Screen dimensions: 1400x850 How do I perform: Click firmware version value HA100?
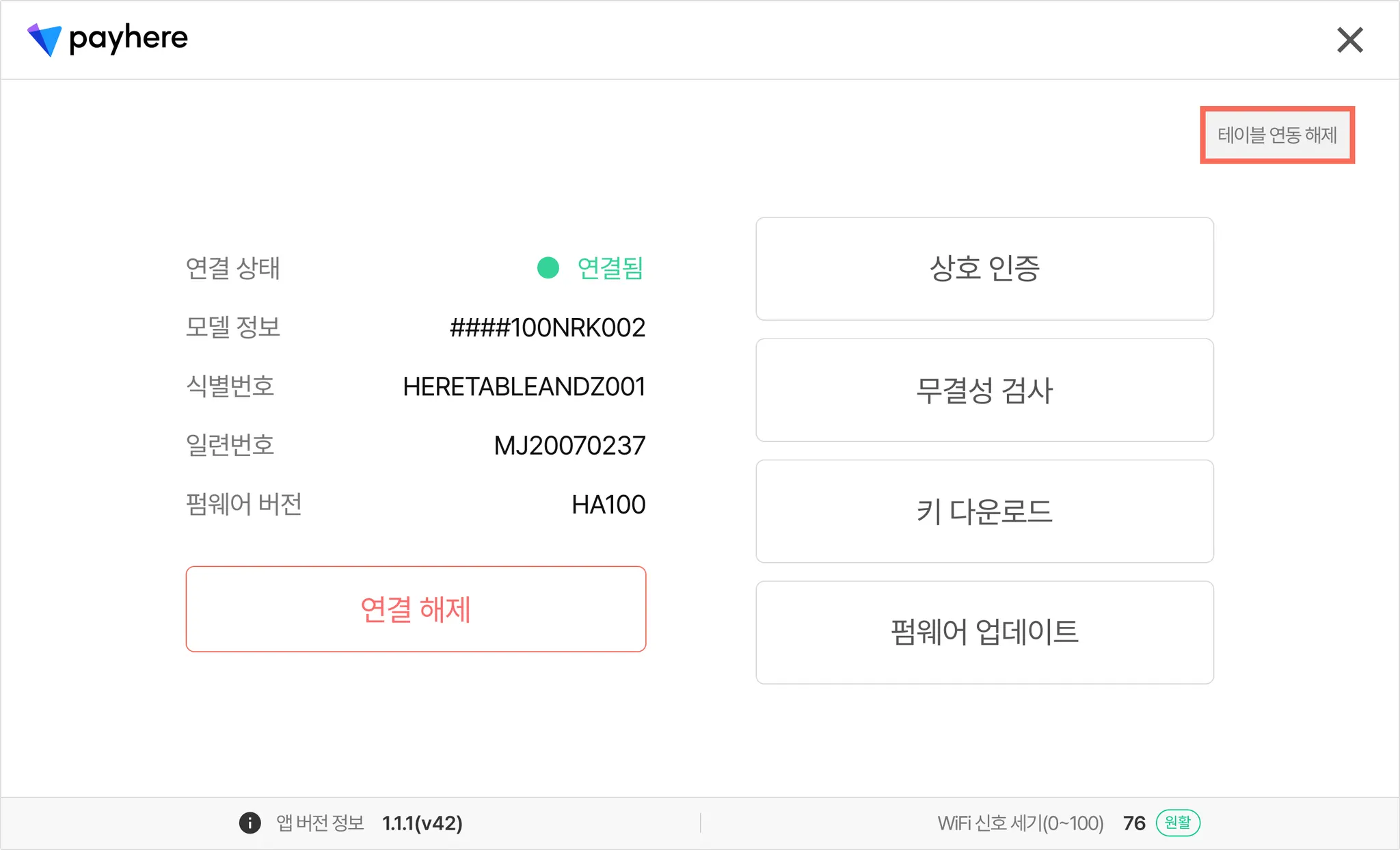pos(608,505)
